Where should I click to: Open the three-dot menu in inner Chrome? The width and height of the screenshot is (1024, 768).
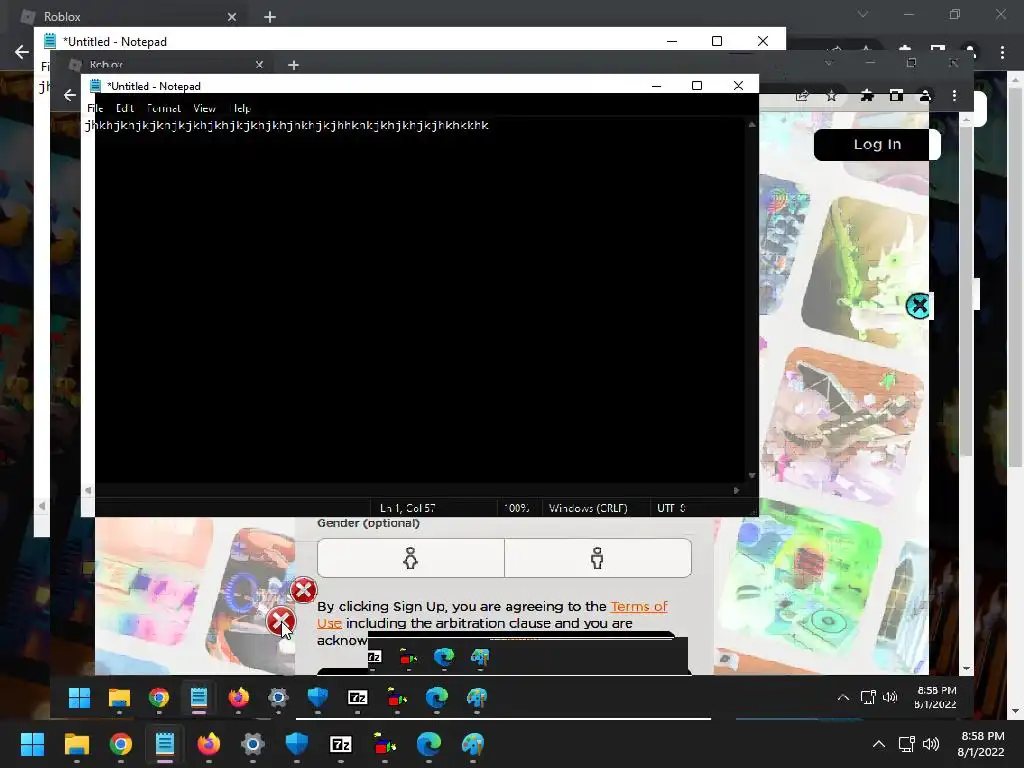coord(955,96)
